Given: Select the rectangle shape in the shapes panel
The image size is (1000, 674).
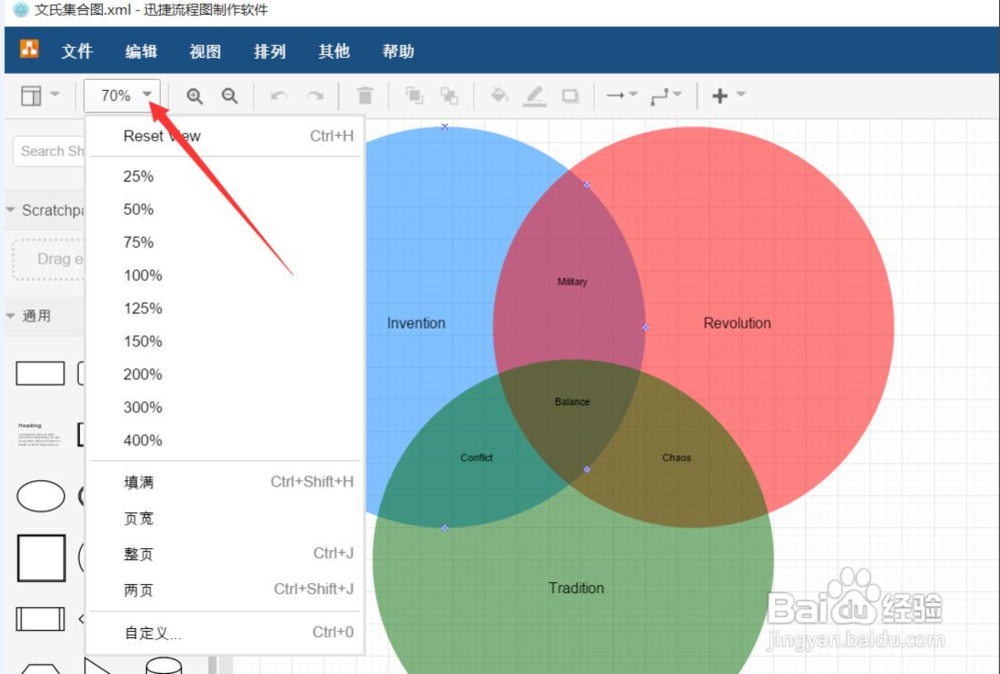Looking at the screenshot, I should click(41, 372).
